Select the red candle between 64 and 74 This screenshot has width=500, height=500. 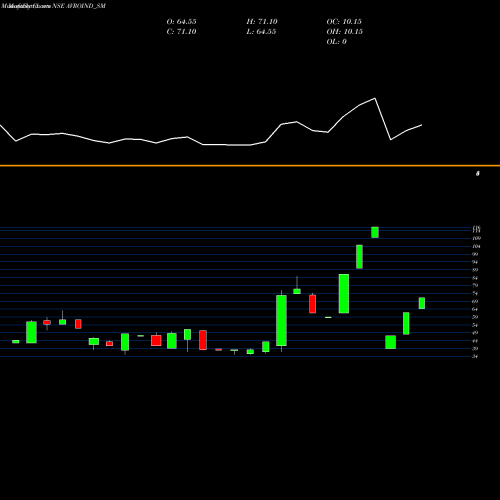tap(312, 304)
